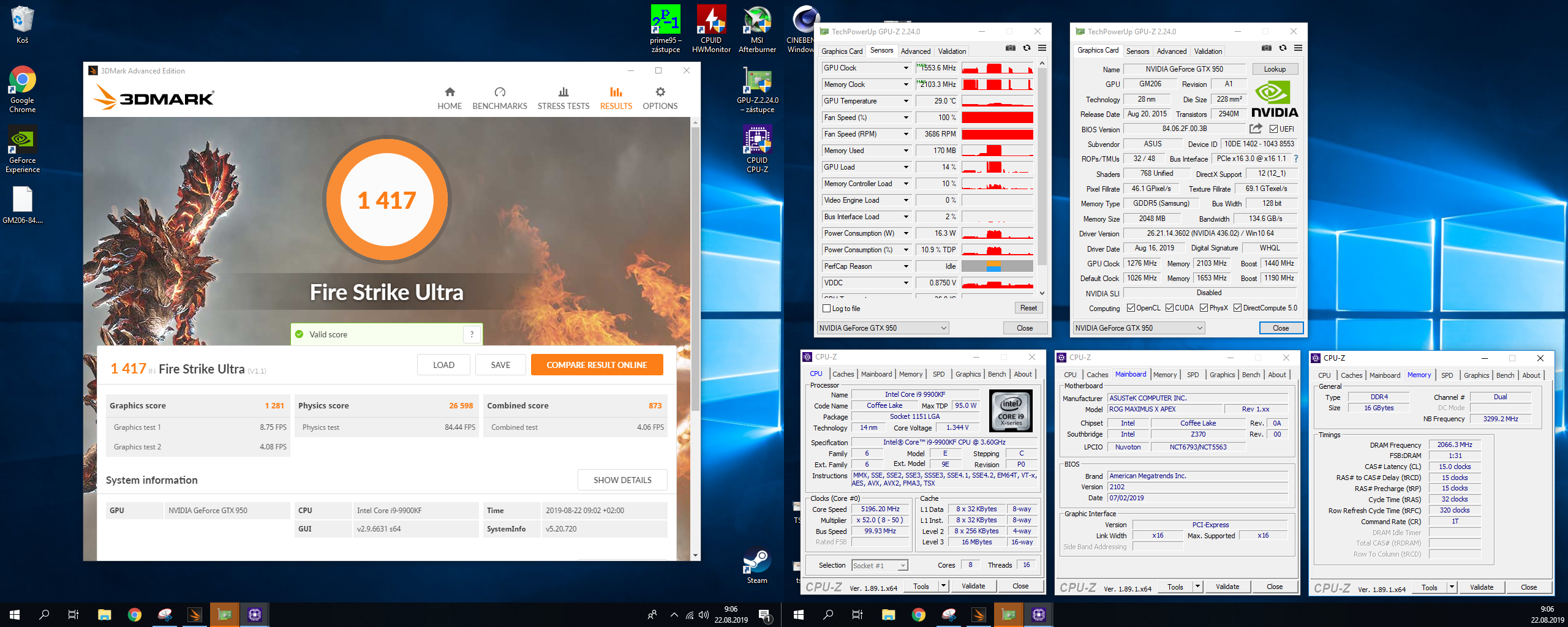The height and width of the screenshot is (627, 1568).
Task: Click the PerfCap Reason colored graph
Action: tap(997, 266)
